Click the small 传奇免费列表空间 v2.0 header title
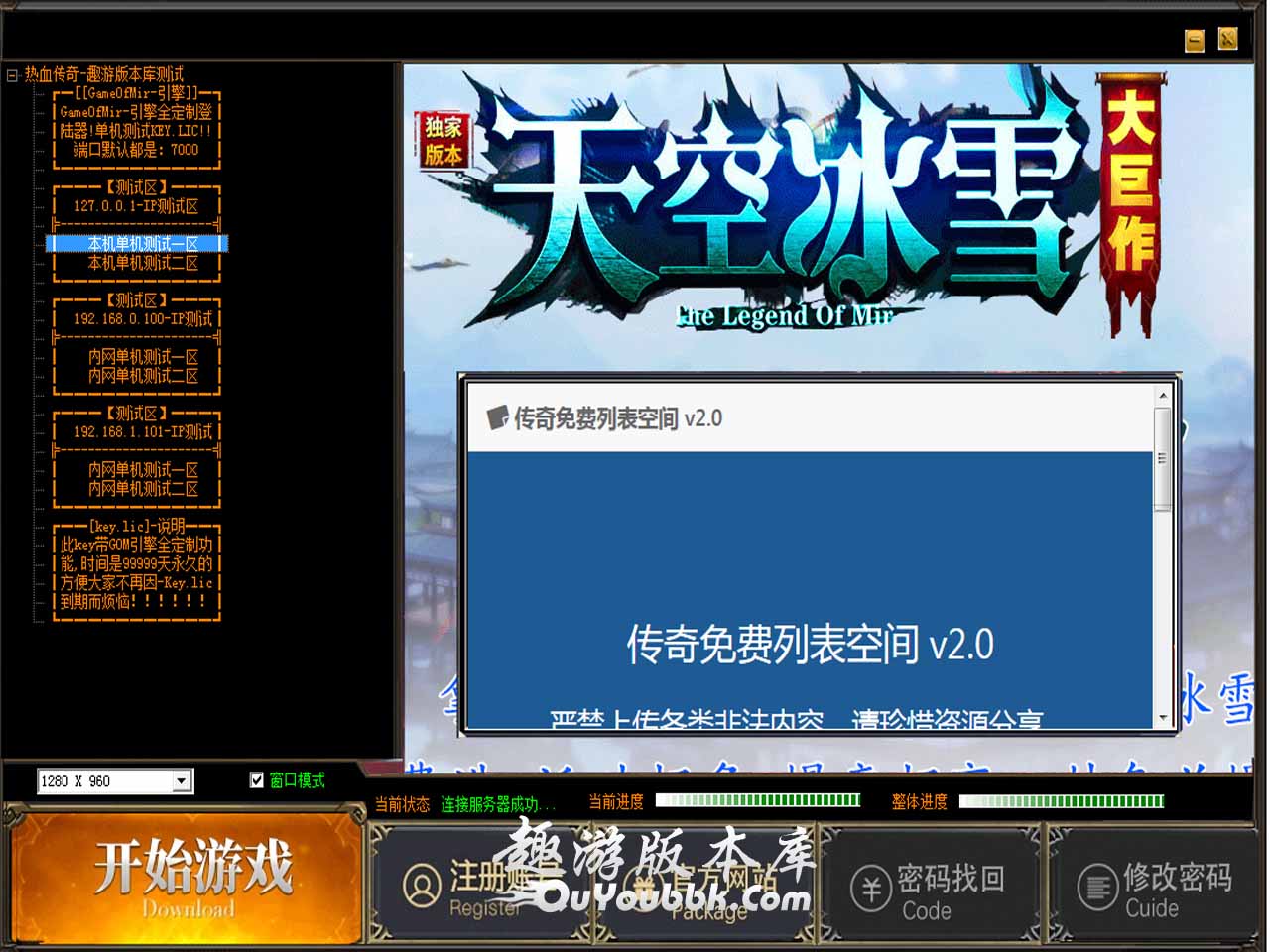 point(617,418)
